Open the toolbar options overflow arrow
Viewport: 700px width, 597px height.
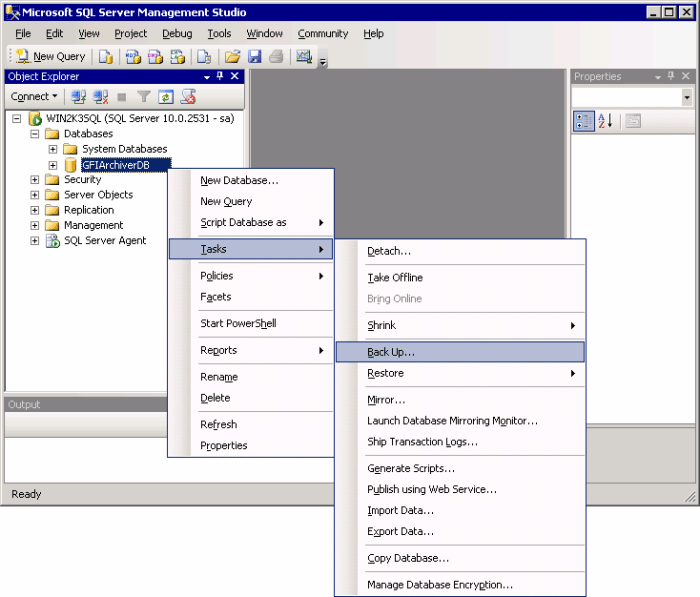(323, 62)
